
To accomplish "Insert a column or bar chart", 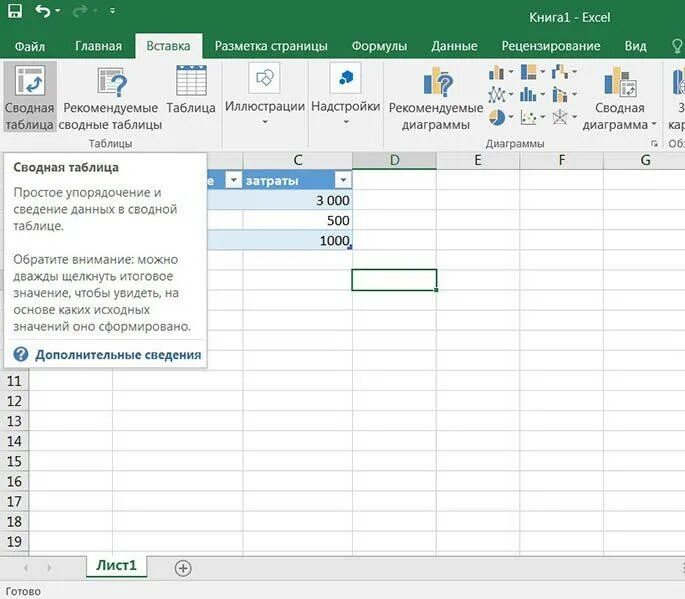I will point(497,72).
